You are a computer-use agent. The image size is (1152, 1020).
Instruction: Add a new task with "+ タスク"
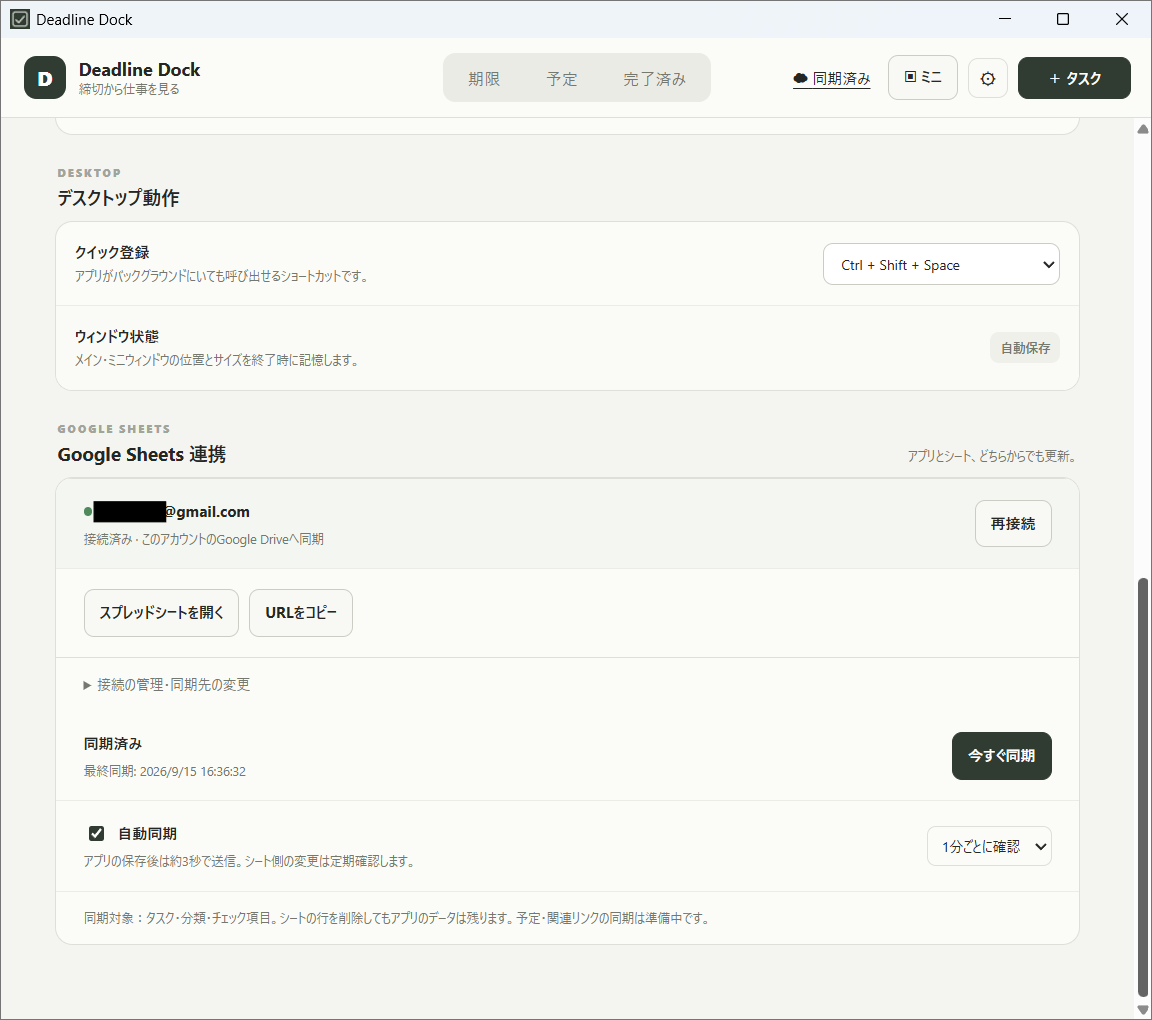(x=1074, y=78)
